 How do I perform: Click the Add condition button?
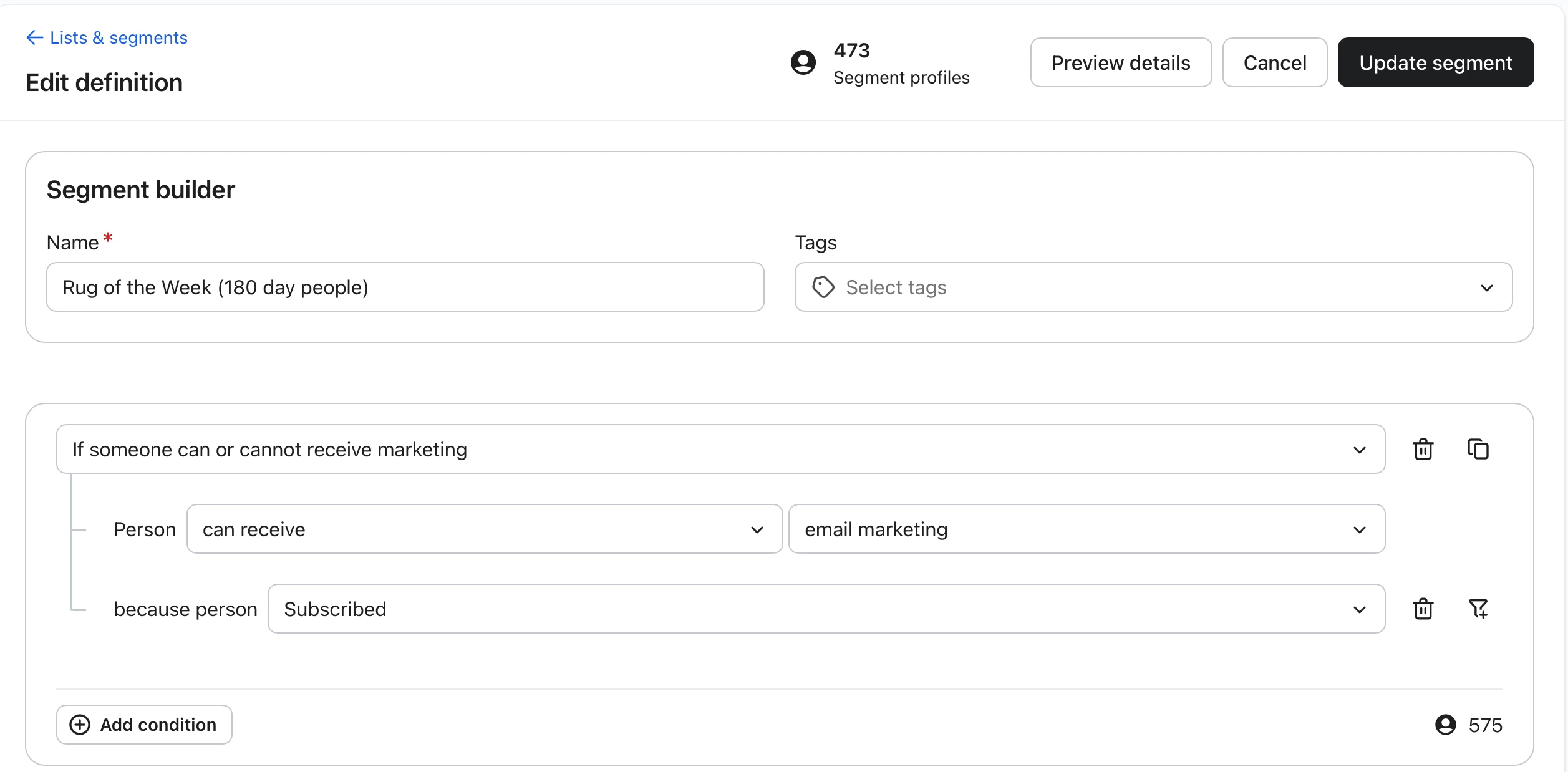(x=144, y=725)
